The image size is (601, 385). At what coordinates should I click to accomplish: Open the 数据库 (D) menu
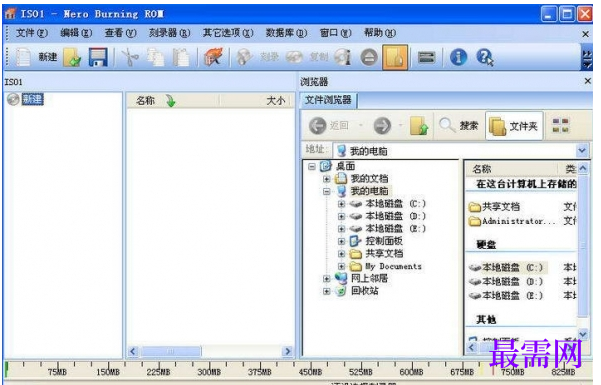[286, 33]
